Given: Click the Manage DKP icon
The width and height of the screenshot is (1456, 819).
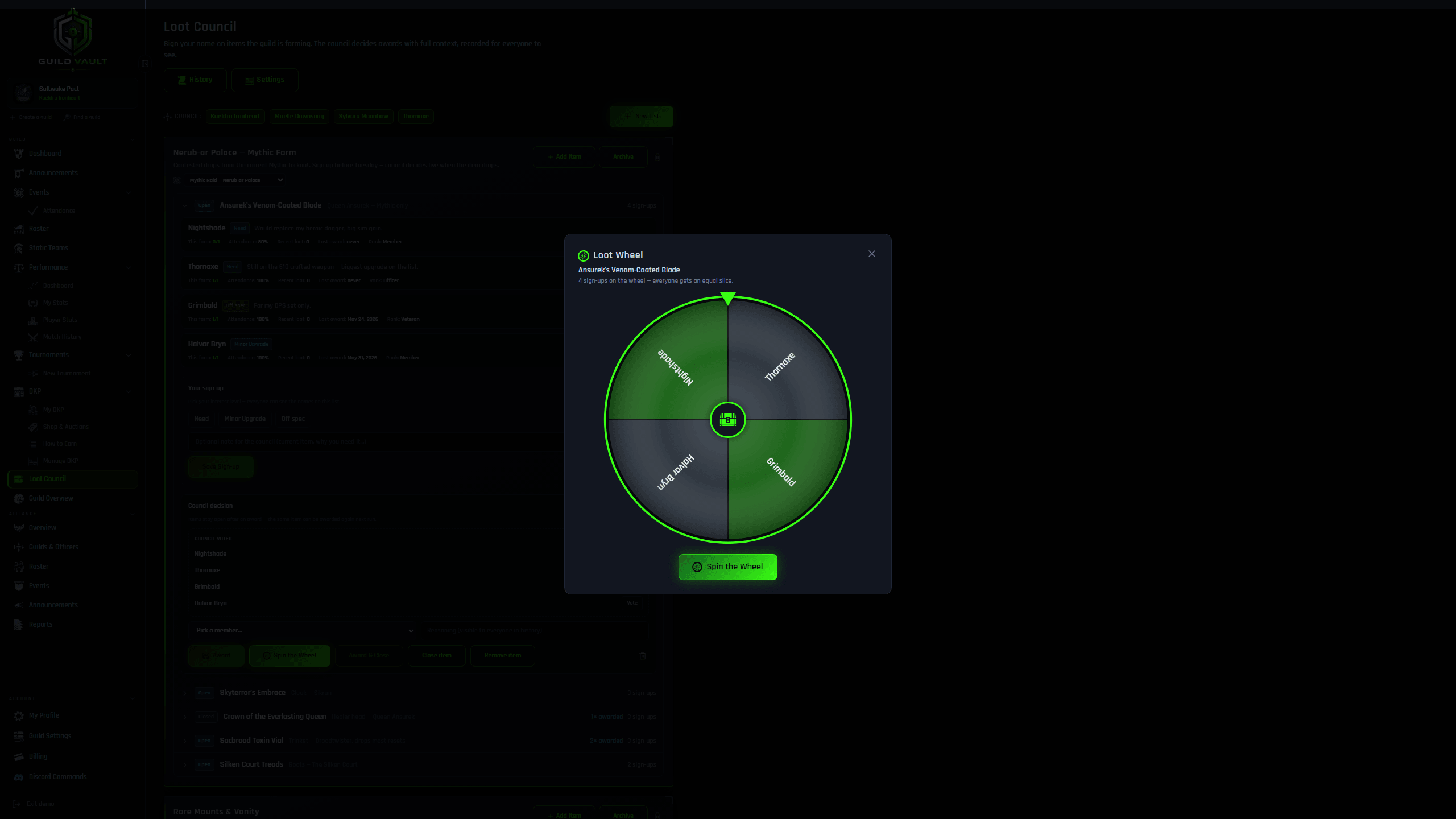Looking at the screenshot, I should tap(33, 461).
